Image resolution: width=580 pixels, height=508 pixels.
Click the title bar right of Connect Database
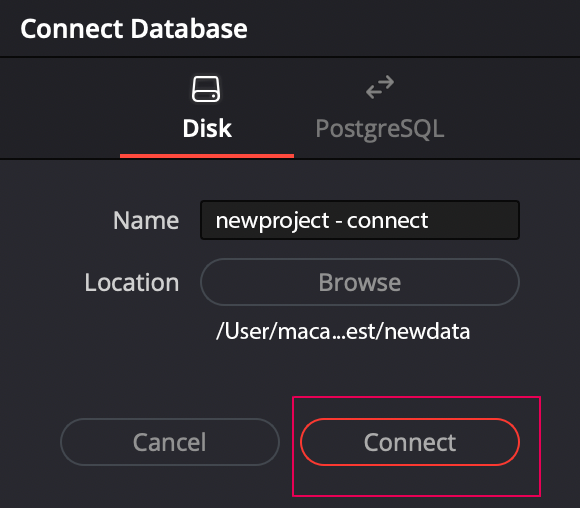coord(412,28)
